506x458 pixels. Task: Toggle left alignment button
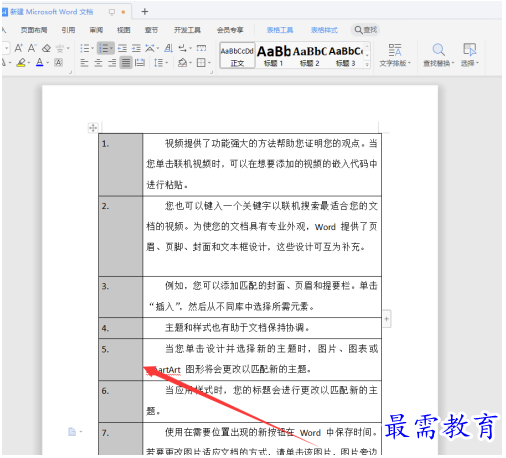click(84, 63)
